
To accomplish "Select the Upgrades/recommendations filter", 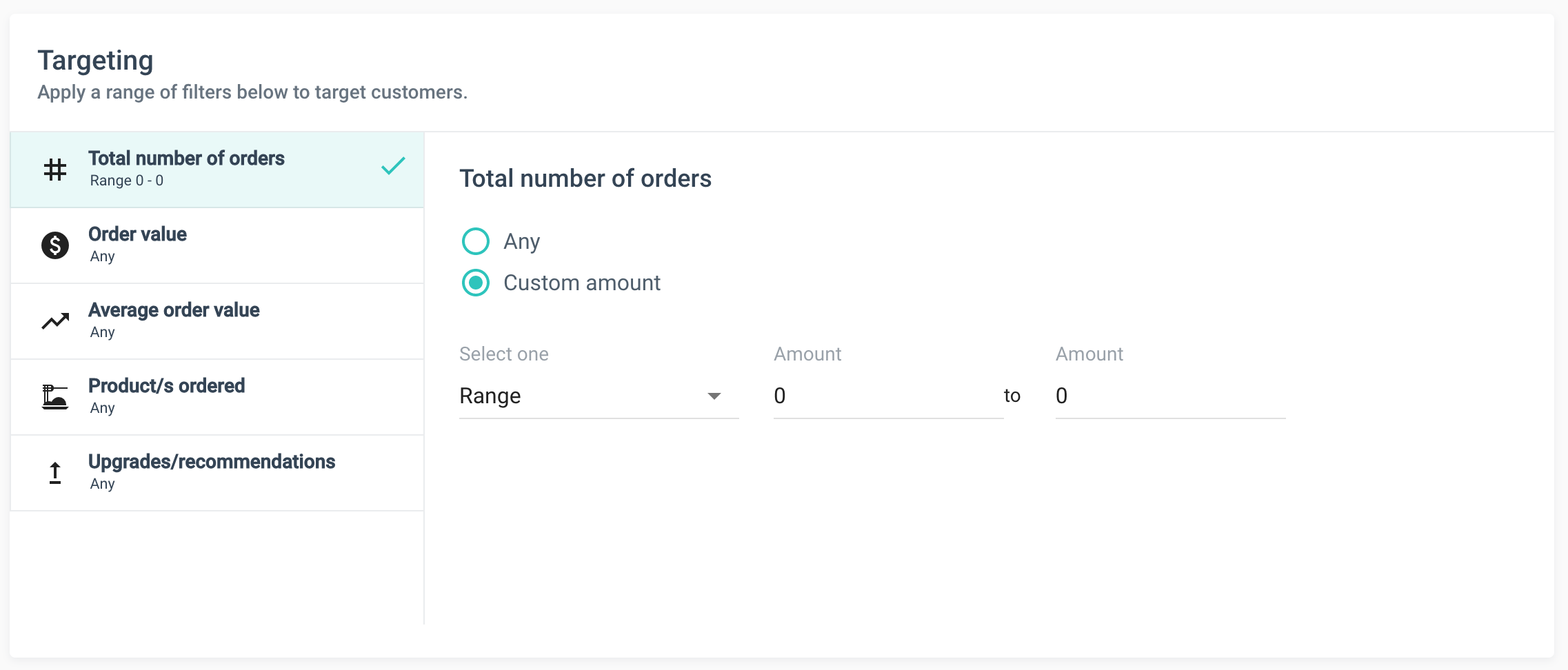I will click(x=217, y=473).
